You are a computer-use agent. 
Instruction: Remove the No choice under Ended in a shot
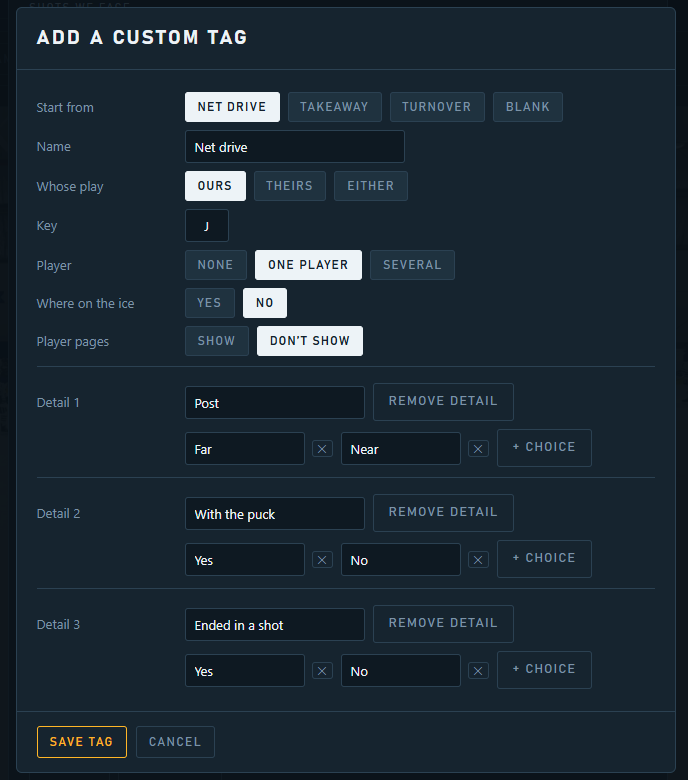click(x=478, y=671)
